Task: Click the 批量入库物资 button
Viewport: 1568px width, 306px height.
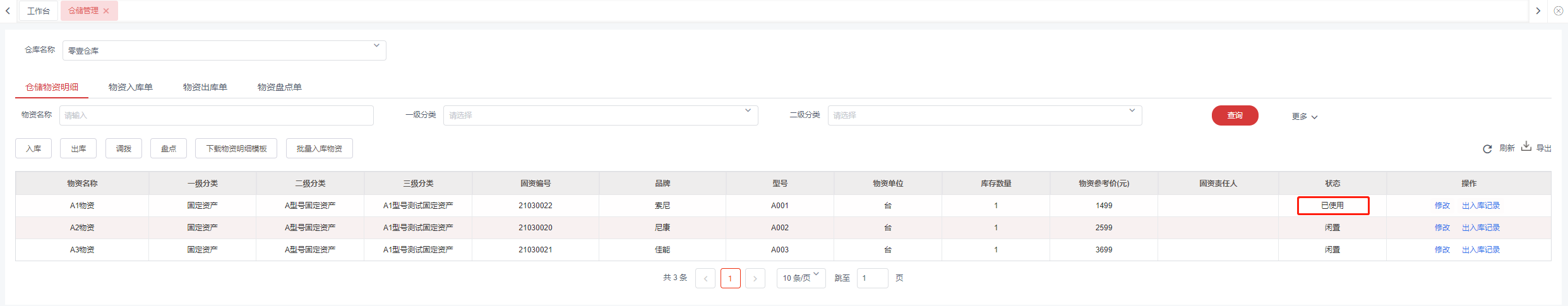Action: tap(319, 149)
